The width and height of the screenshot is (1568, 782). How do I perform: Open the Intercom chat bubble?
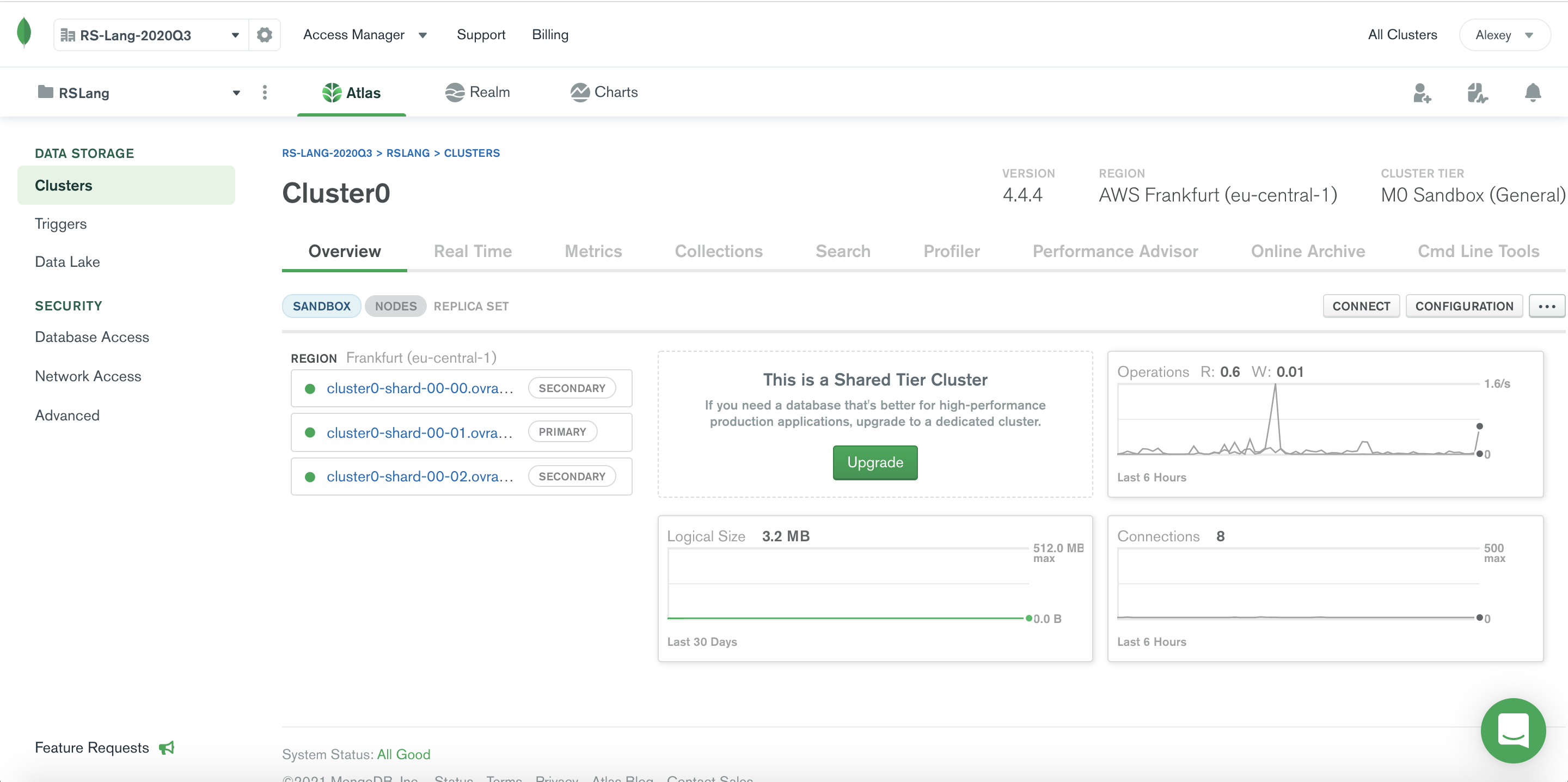(x=1512, y=730)
